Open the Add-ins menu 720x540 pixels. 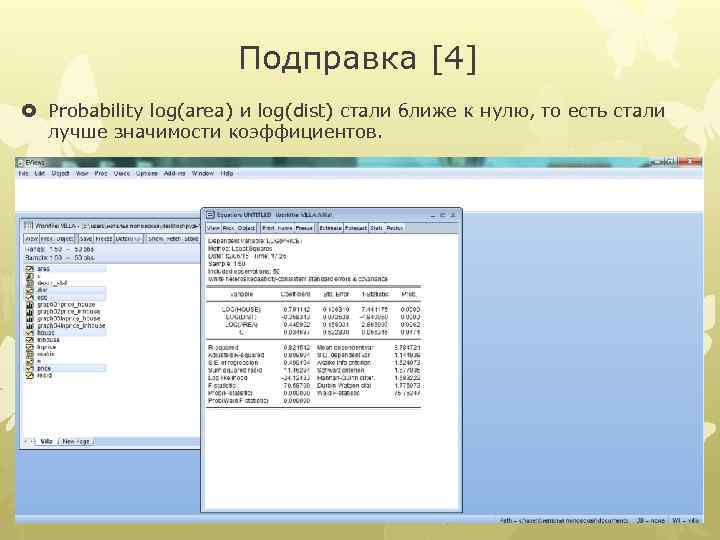click(x=174, y=173)
